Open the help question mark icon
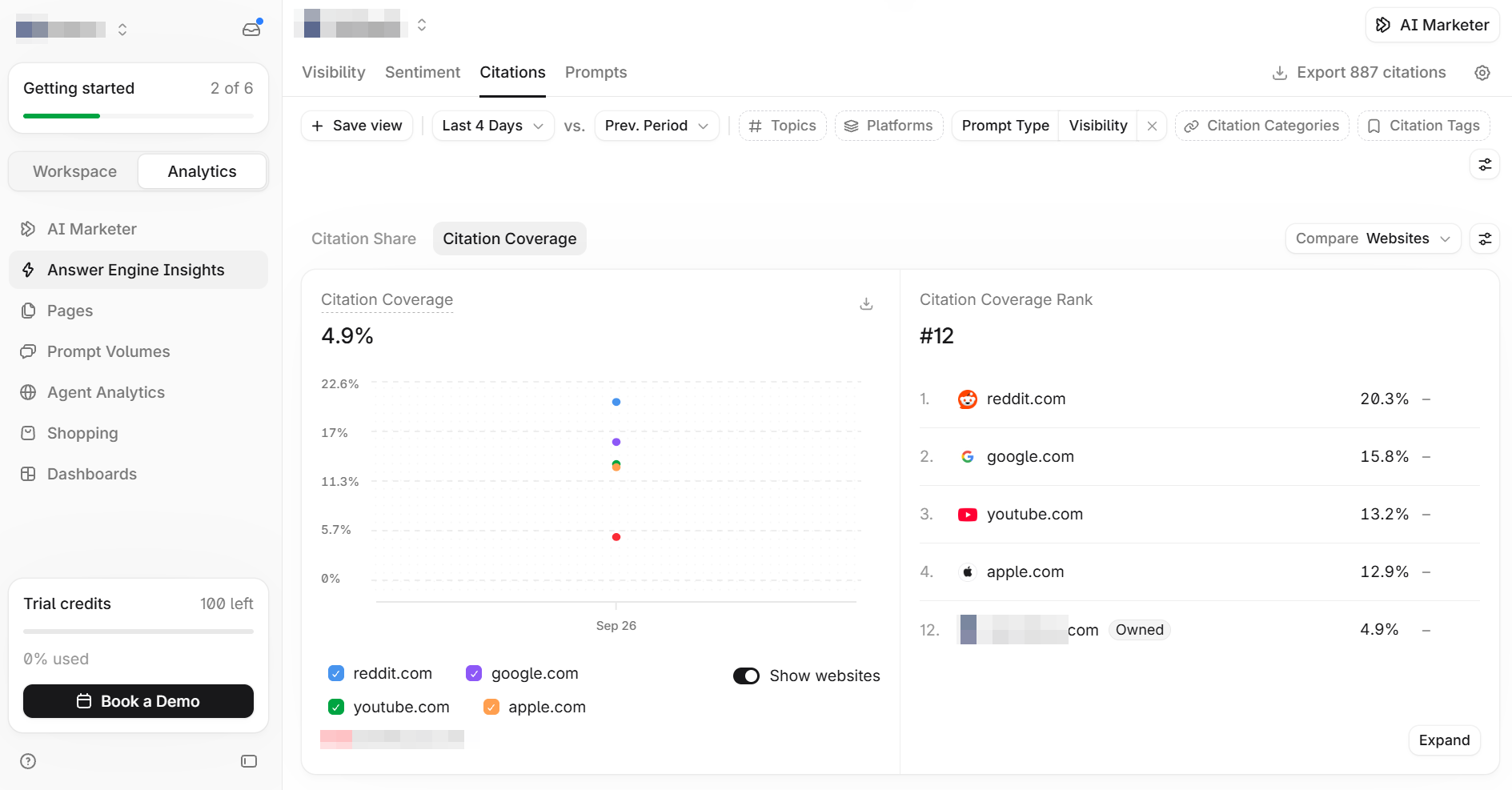This screenshot has width=1512, height=790. pyautogui.click(x=28, y=761)
